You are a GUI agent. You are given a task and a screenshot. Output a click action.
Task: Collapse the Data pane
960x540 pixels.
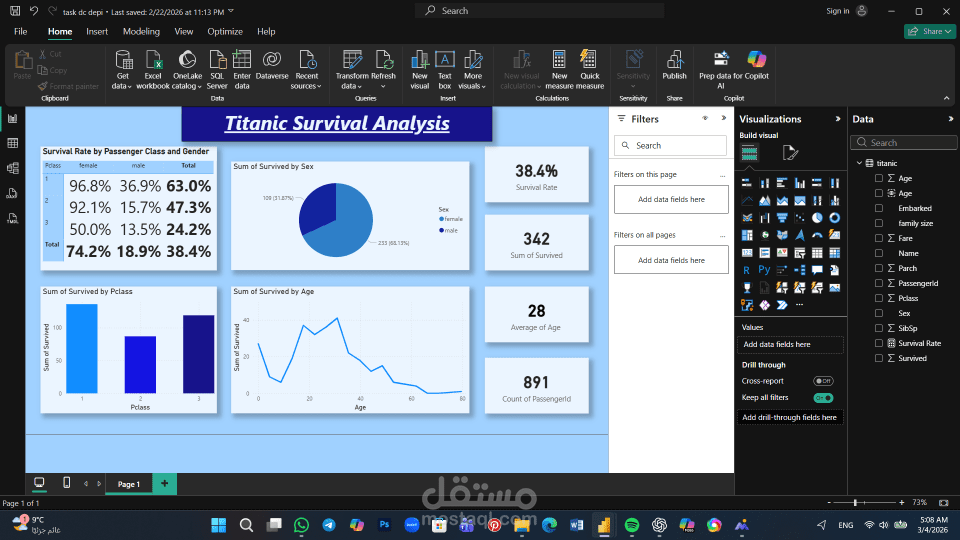pos(950,119)
